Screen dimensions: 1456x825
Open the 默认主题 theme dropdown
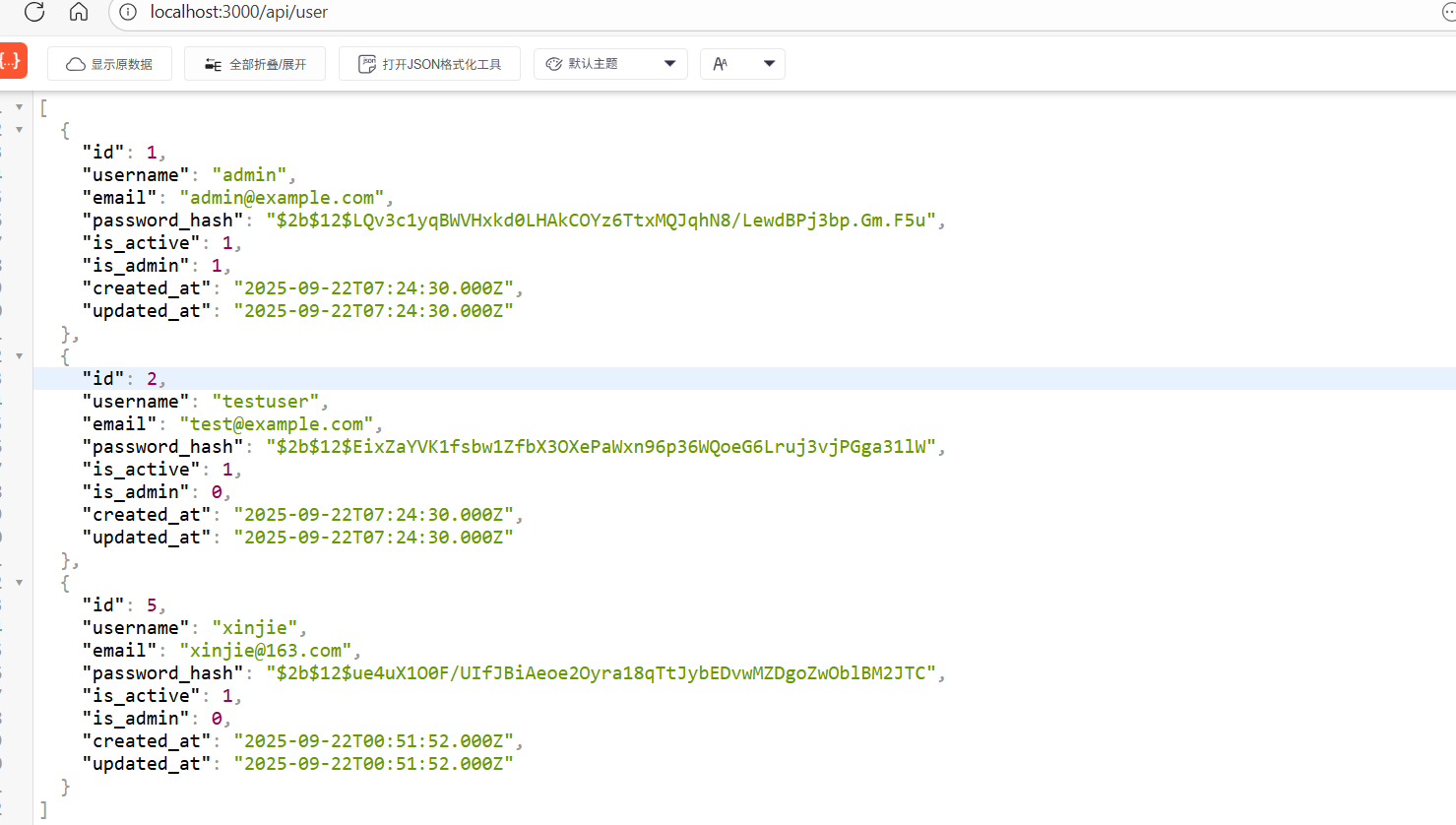click(610, 64)
